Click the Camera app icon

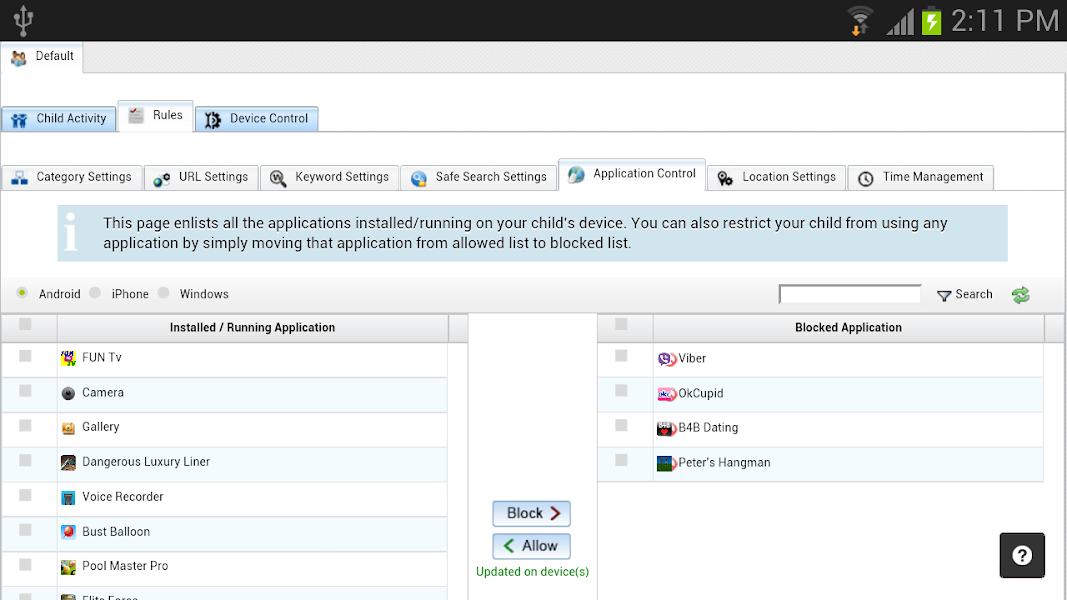68,394
